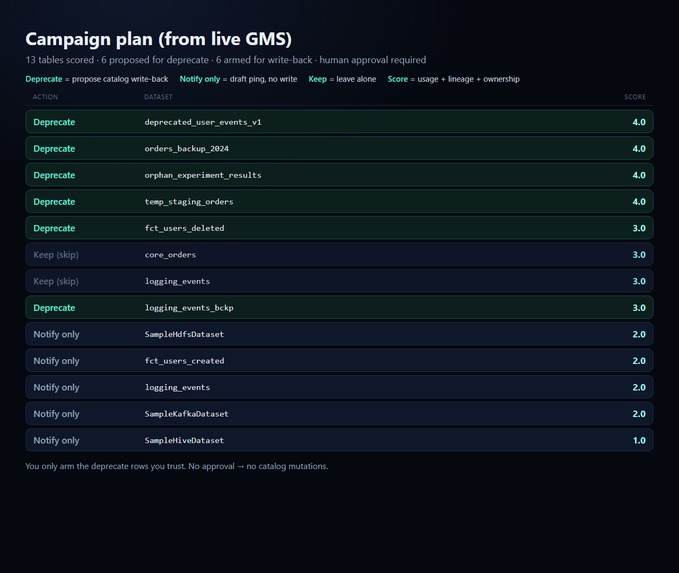Click the 3.0 score for core_orders
Image resolution: width=679 pixels, height=573 pixels.
(639, 255)
